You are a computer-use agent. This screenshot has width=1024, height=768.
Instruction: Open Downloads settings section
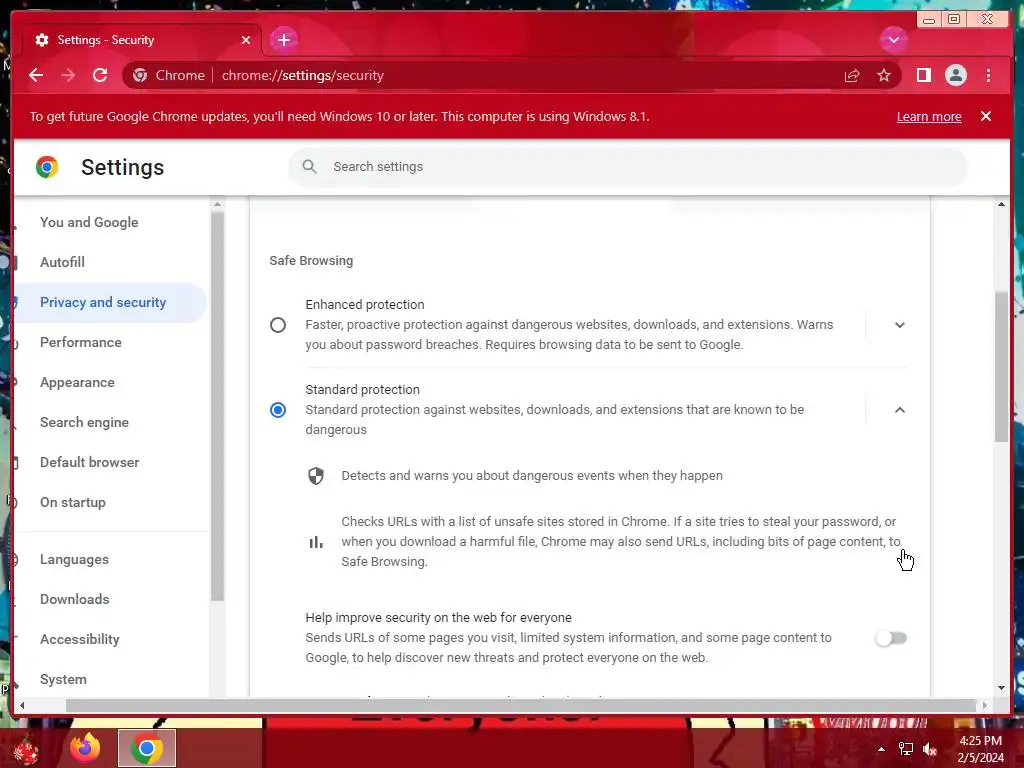(x=74, y=599)
